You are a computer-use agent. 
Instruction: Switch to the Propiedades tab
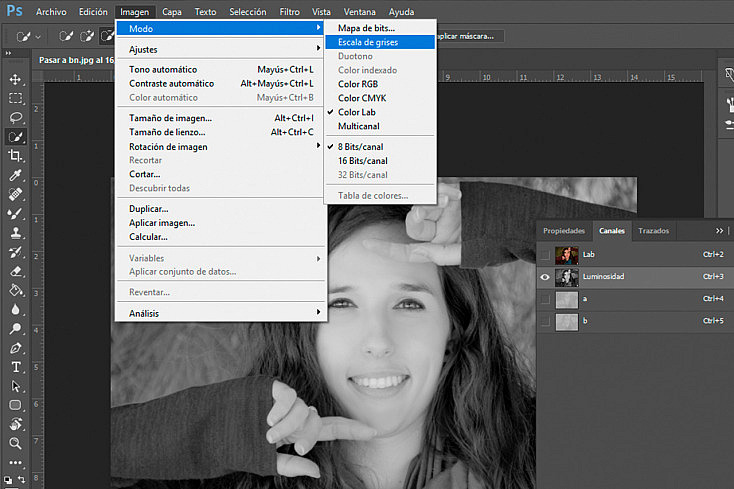(564, 231)
